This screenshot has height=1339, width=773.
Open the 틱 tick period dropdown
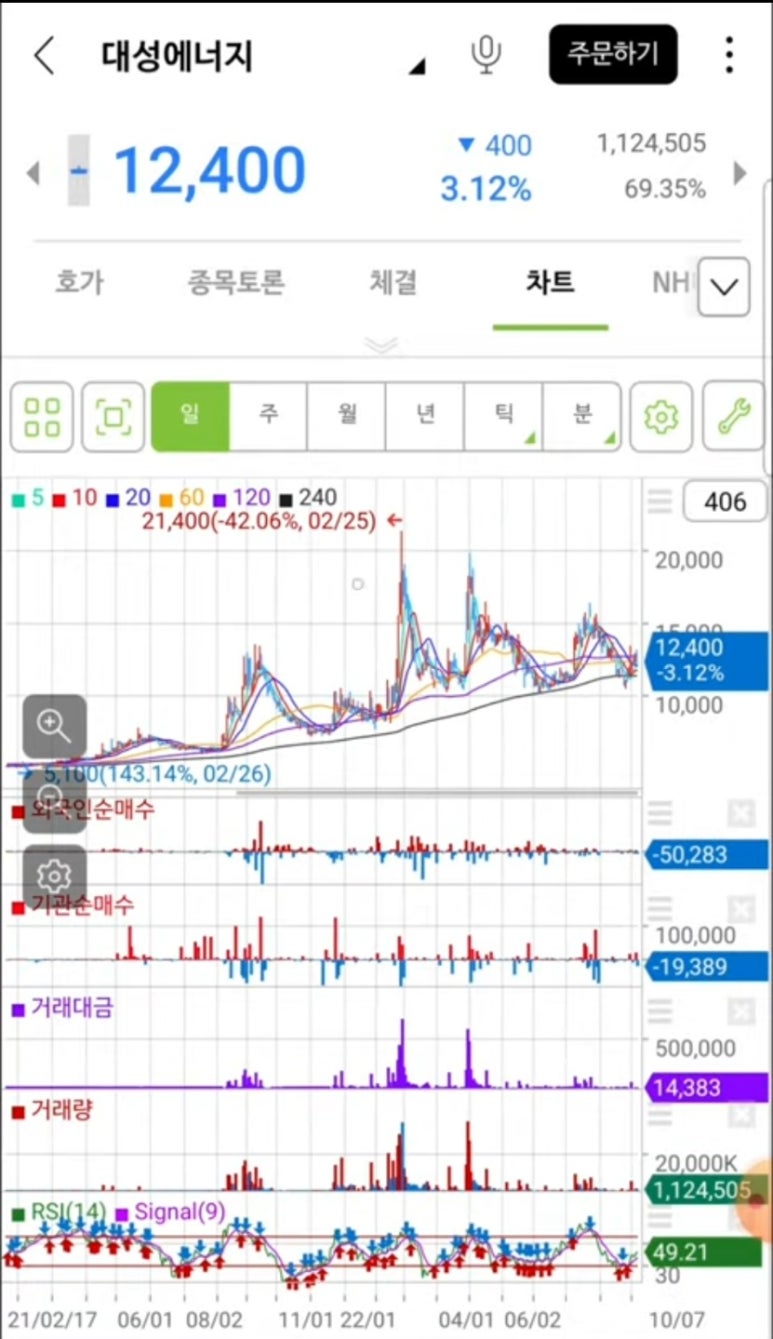[x=502, y=415]
